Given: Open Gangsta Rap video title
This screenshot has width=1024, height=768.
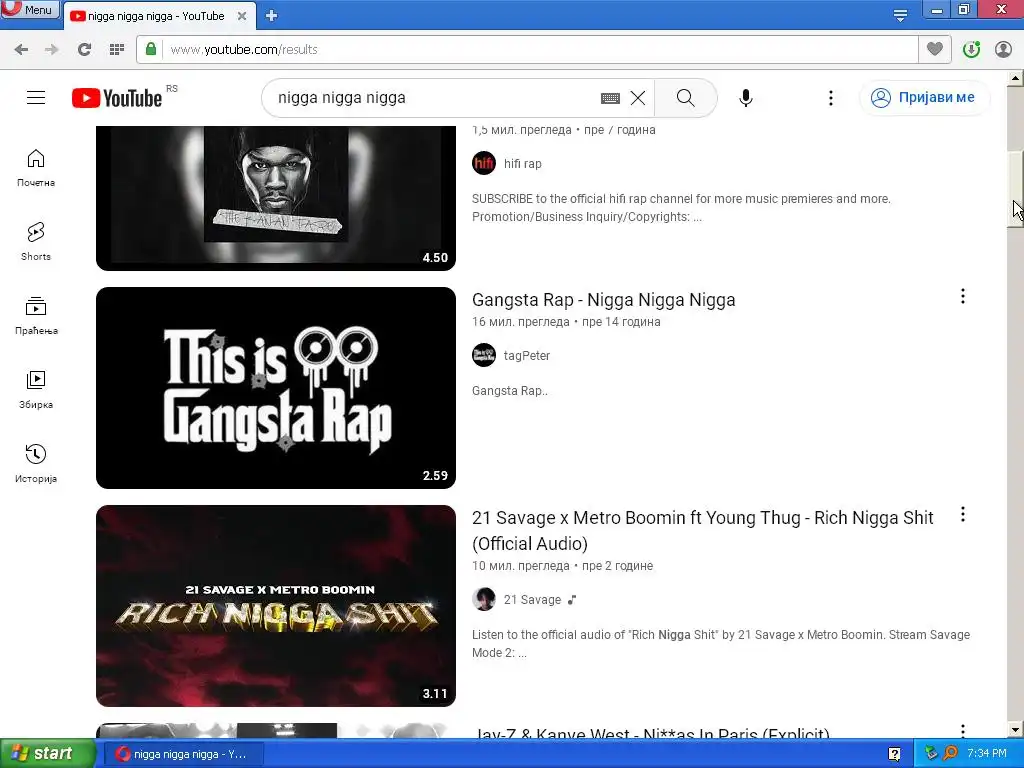Looking at the screenshot, I should (603, 300).
